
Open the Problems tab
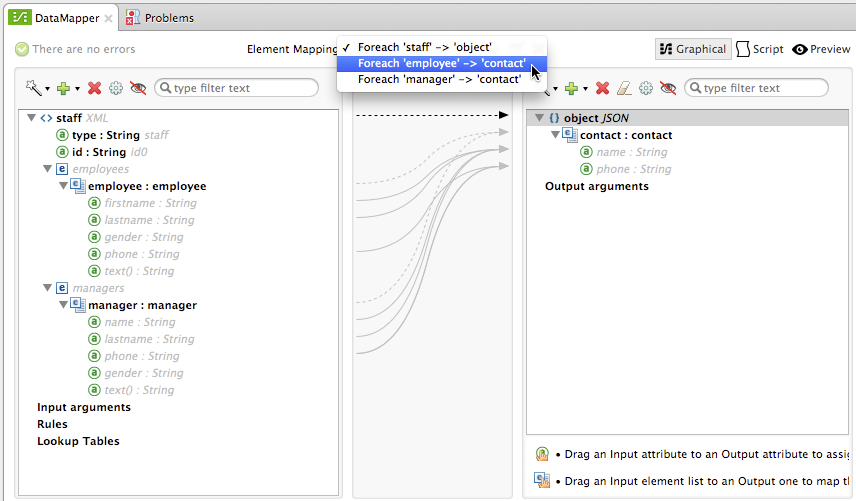pyautogui.click(x=160, y=18)
